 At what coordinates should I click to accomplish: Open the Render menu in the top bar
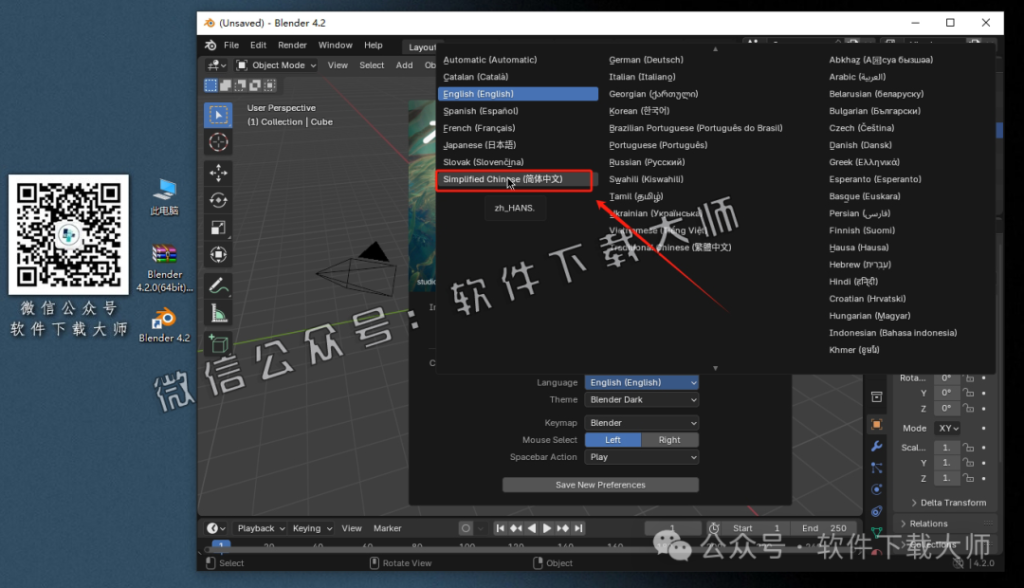click(293, 44)
